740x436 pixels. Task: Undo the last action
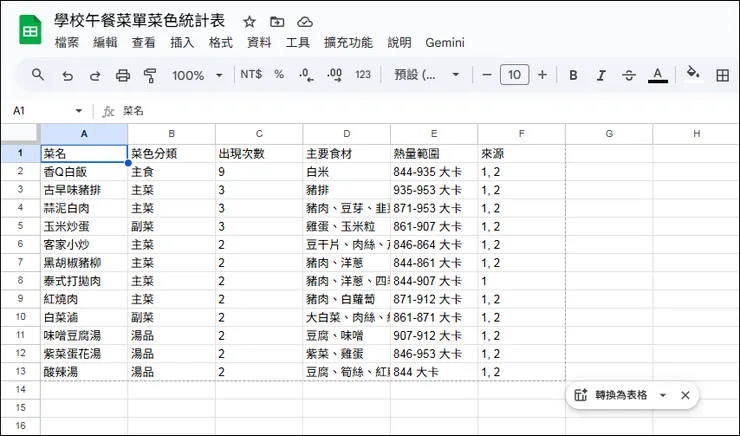tap(67, 75)
